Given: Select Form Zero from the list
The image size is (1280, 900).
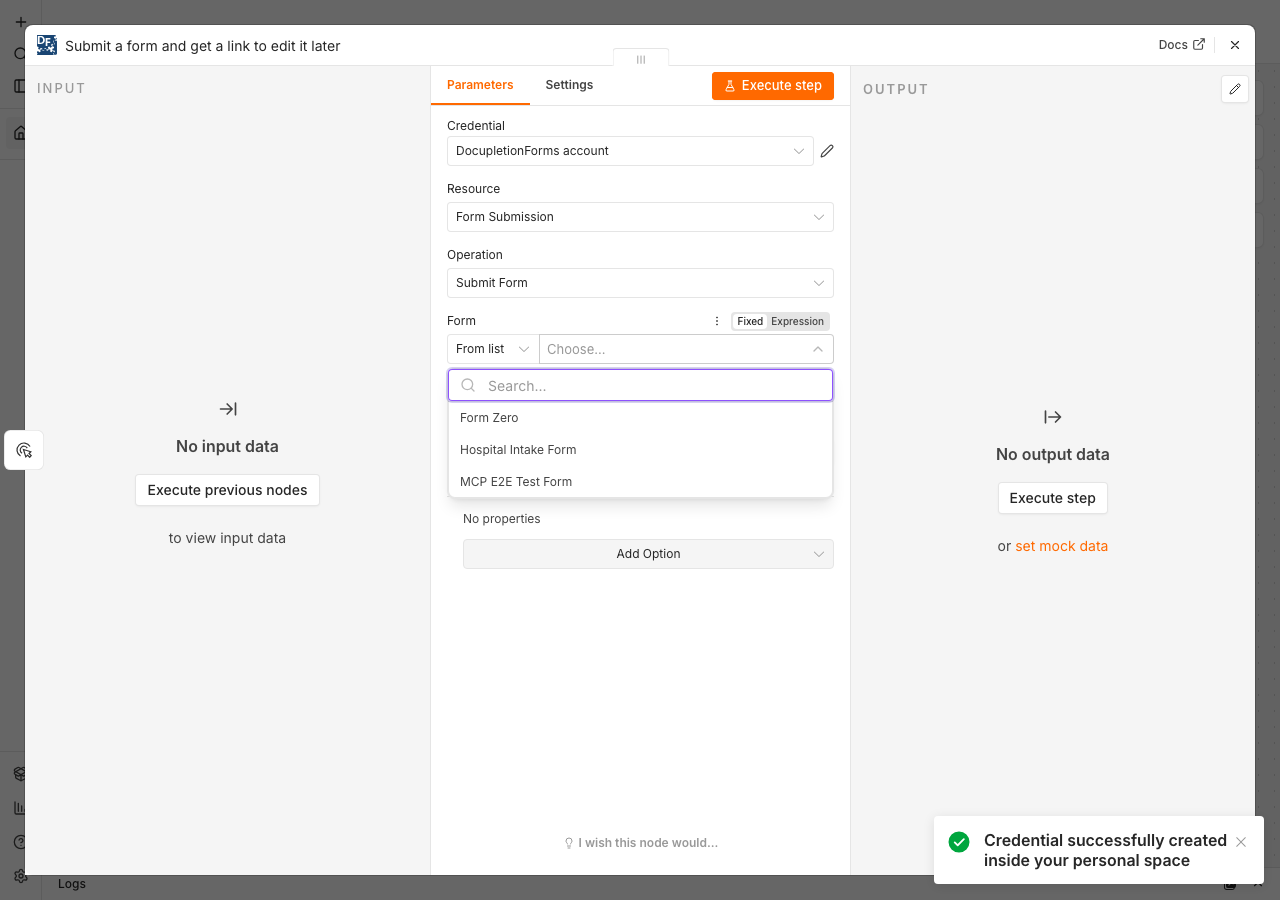Looking at the screenshot, I should tap(640, 418).
